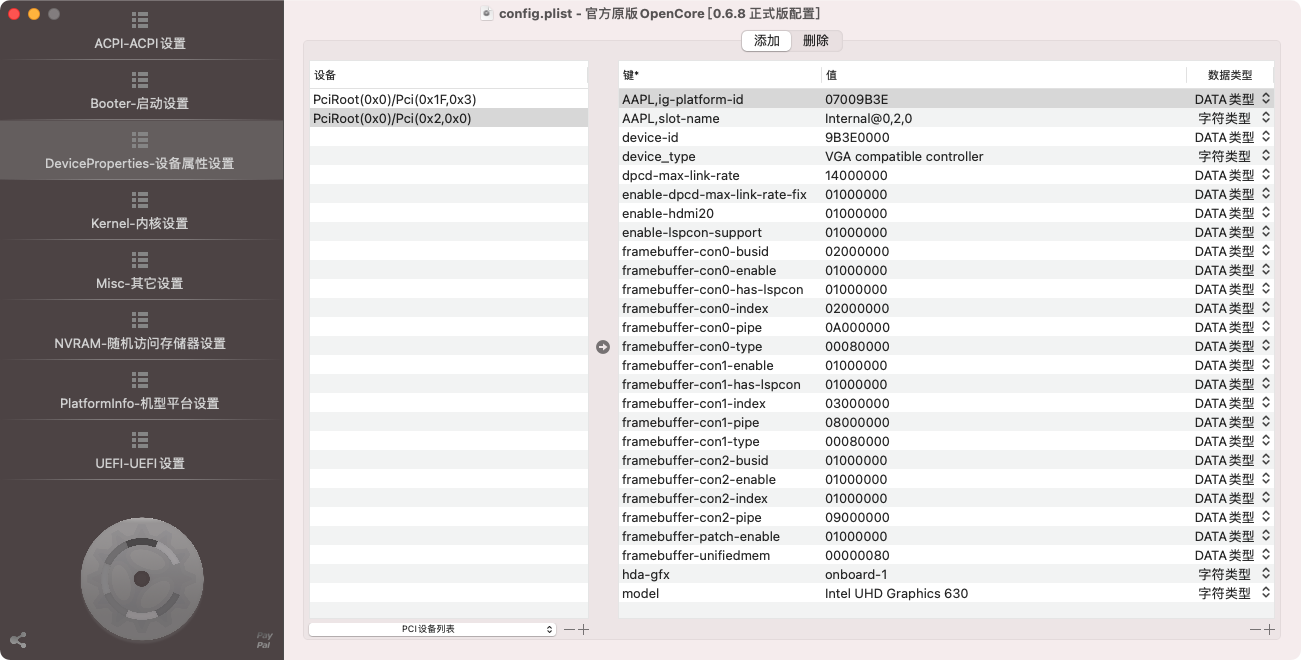
Task: Click the round arrow transfer icon
Action: (603, 347)
